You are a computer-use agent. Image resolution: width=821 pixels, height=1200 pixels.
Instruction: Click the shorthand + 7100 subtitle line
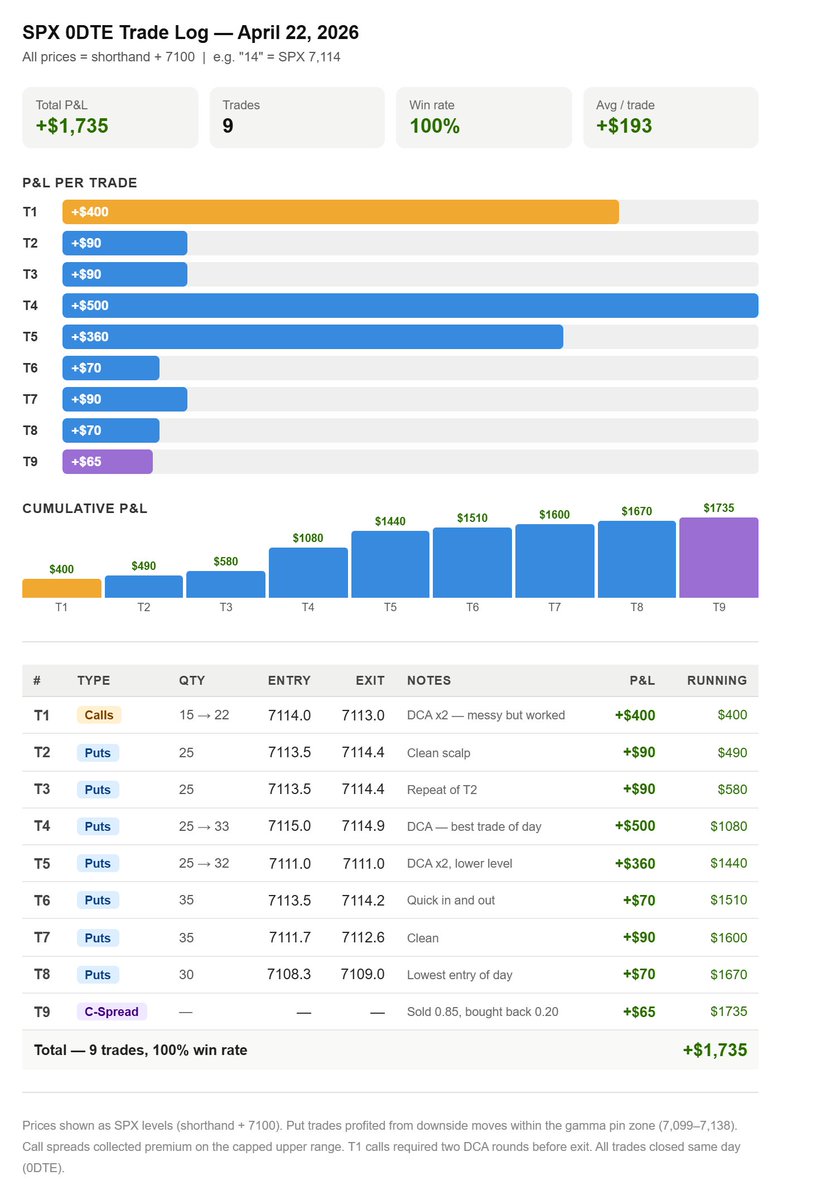coord(181,57)
